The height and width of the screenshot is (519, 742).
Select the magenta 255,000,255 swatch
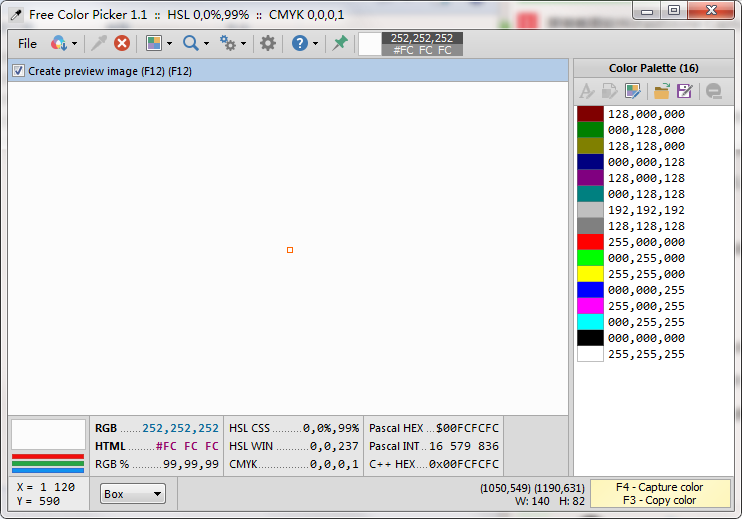[x=590, y=306]
